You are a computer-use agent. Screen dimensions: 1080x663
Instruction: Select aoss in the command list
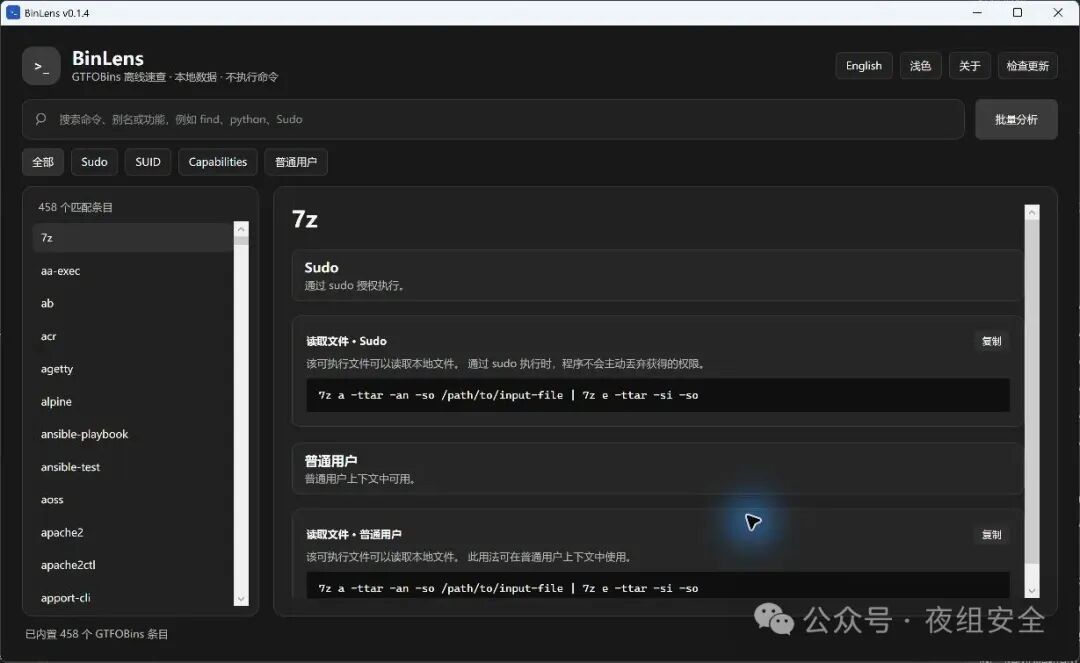point(133,499)
